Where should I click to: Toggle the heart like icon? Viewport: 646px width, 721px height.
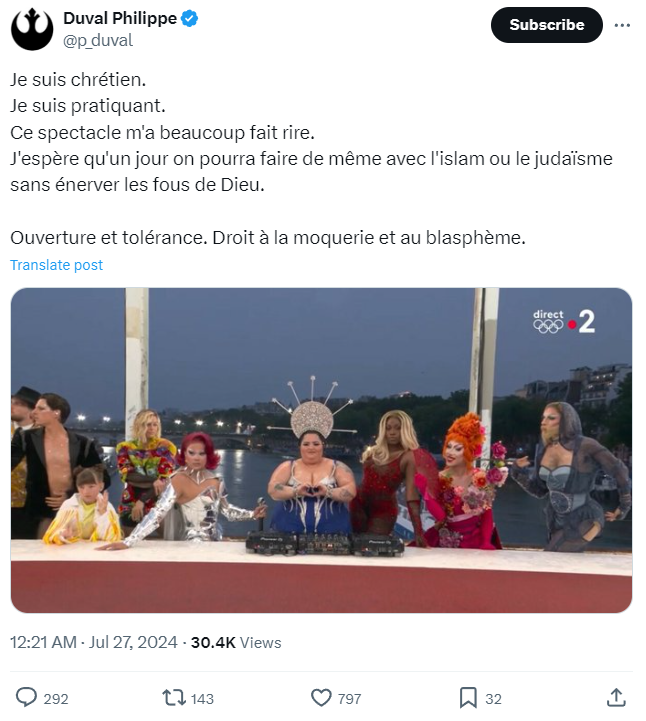321,697
